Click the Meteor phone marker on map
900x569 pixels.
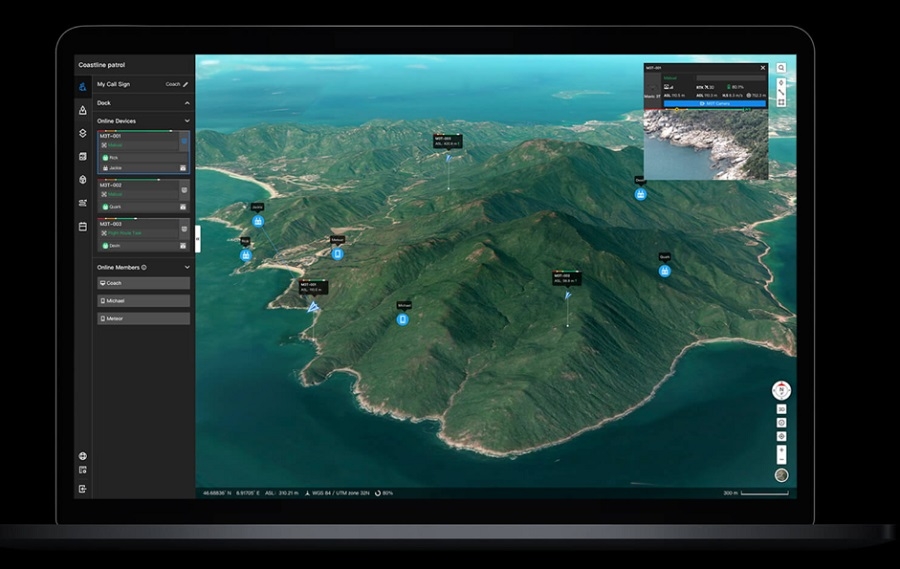tap(338, 254)
